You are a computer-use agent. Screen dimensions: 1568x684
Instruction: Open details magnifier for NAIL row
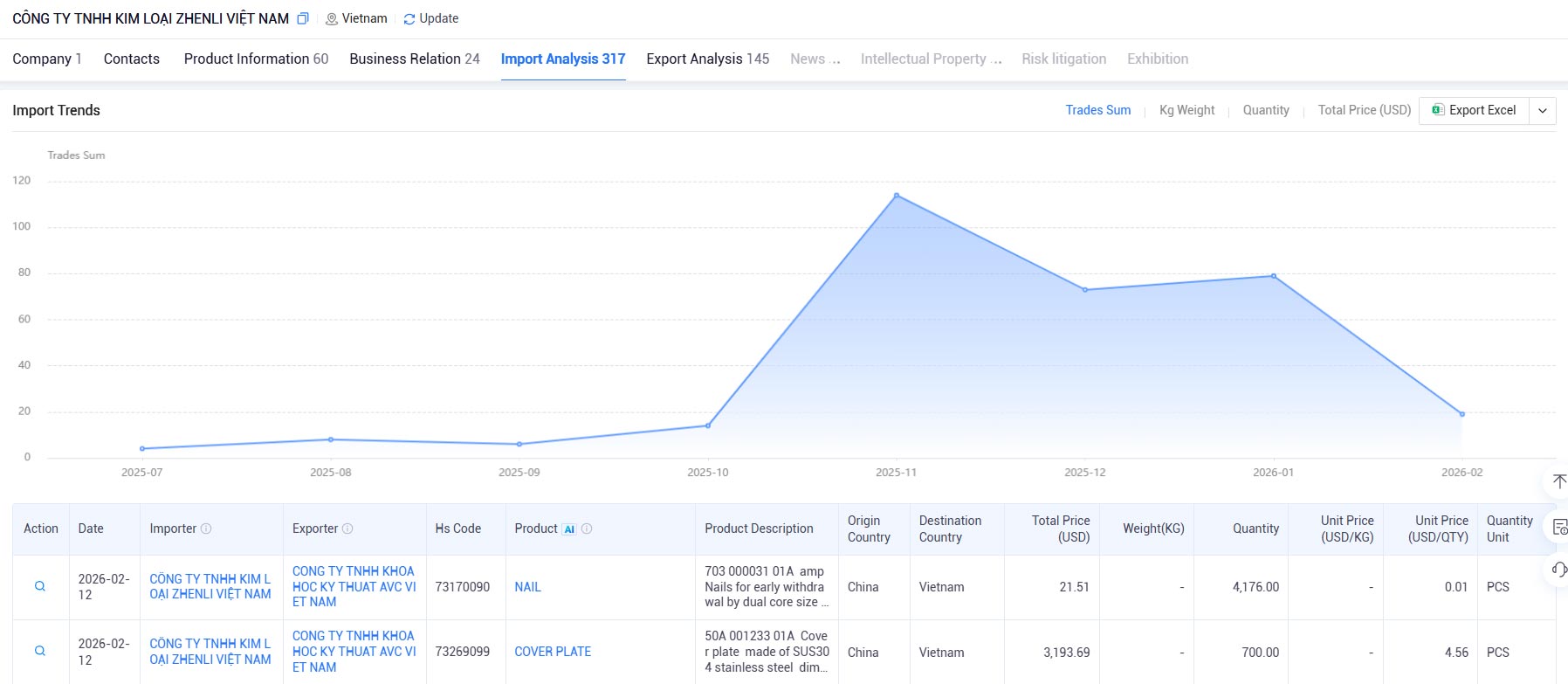pos(40,586)
